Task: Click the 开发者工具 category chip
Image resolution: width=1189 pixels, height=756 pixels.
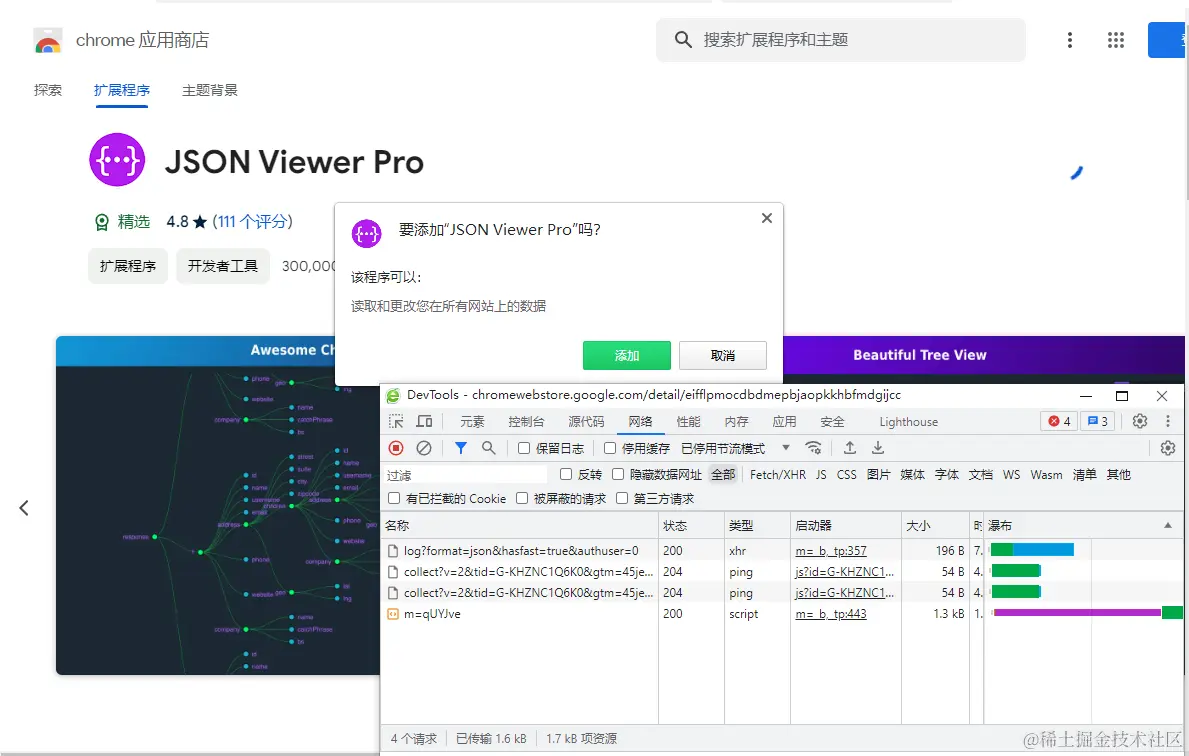Action: [223, 266]
